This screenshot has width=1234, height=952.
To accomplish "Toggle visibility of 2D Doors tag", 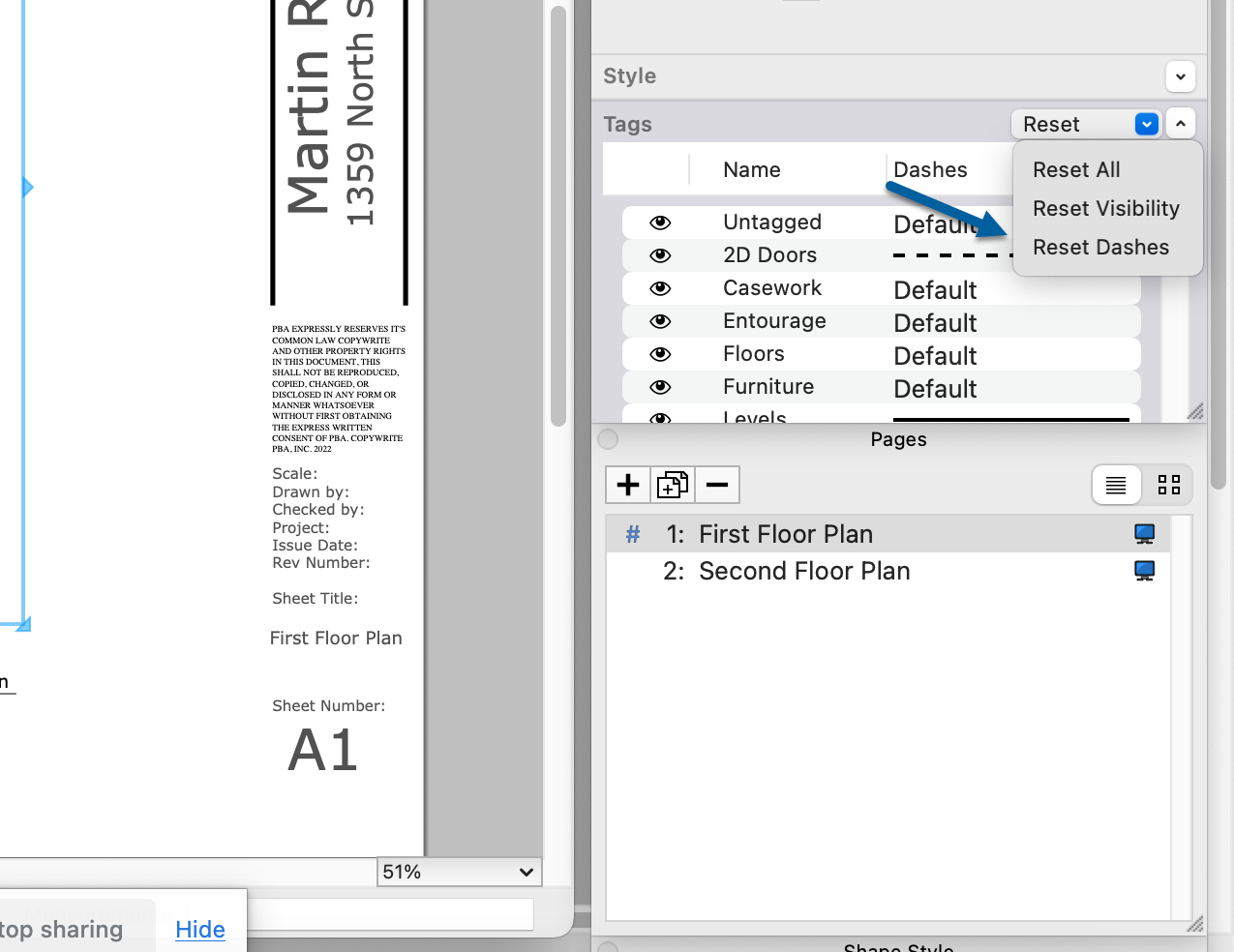I will pyautogui.click(x=660, y=255).
